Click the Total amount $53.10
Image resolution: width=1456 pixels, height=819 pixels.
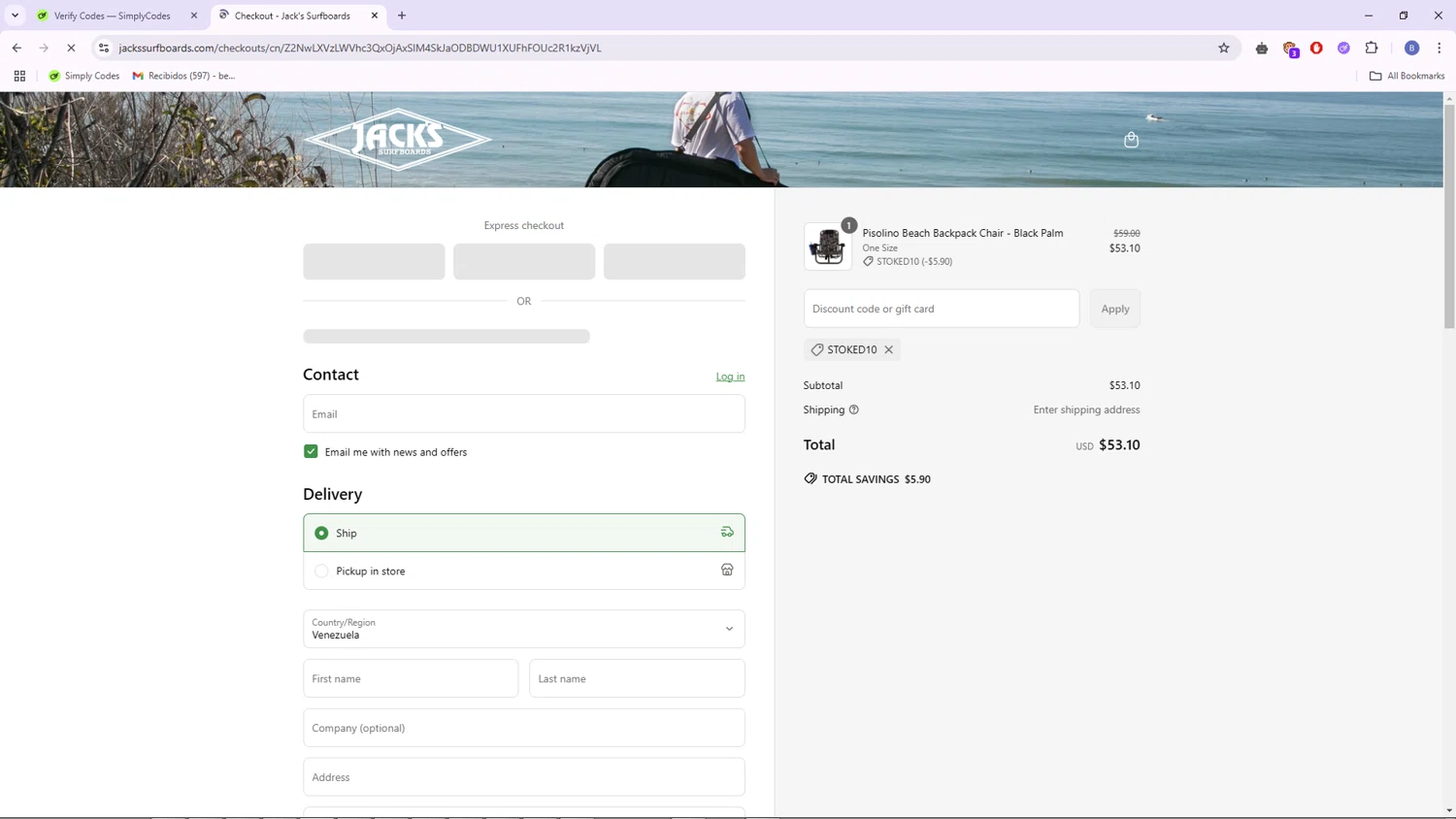pyautogui.click(x=1119, y=444)
